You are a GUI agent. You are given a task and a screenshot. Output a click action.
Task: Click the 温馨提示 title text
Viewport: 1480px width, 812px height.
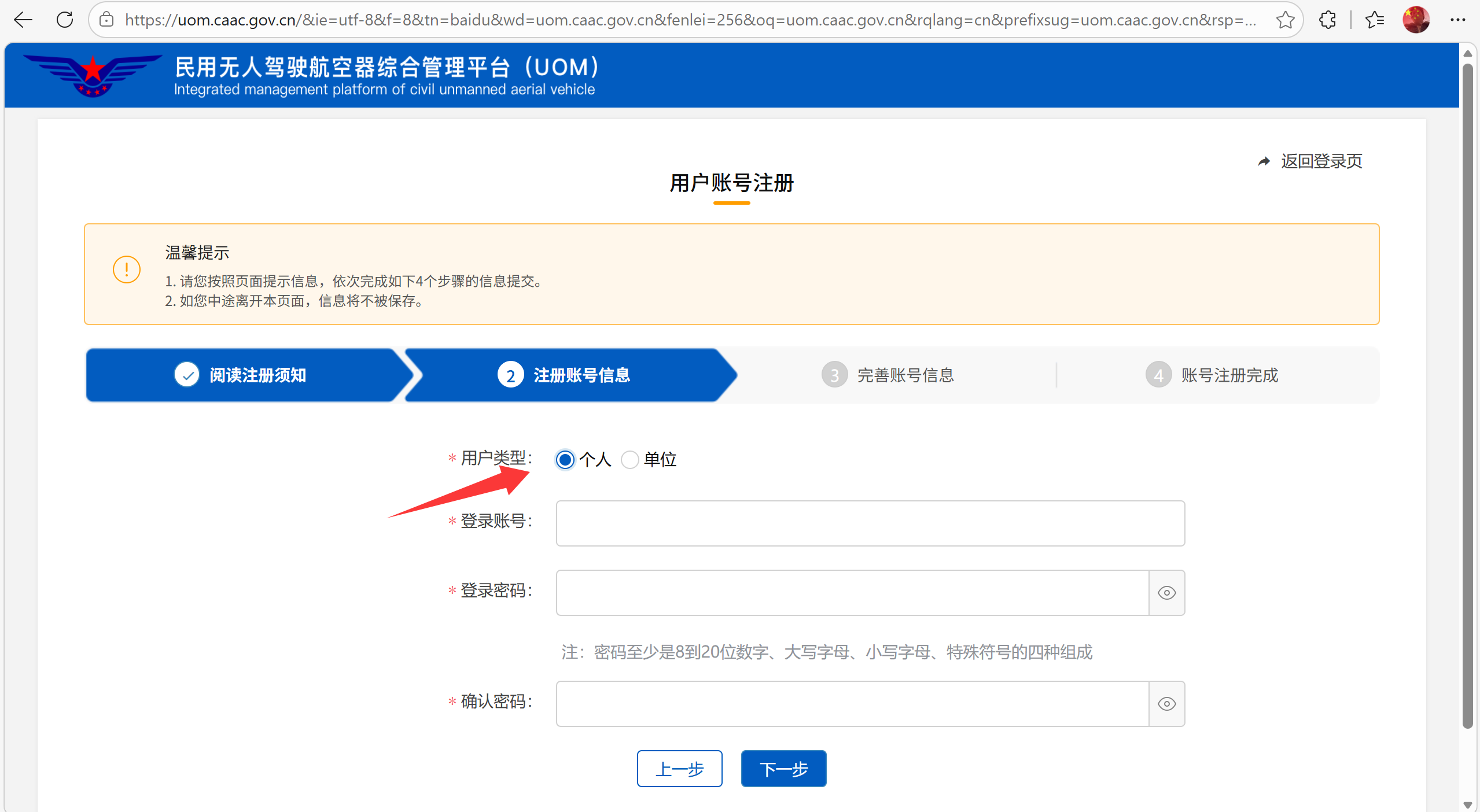point(197,253)
